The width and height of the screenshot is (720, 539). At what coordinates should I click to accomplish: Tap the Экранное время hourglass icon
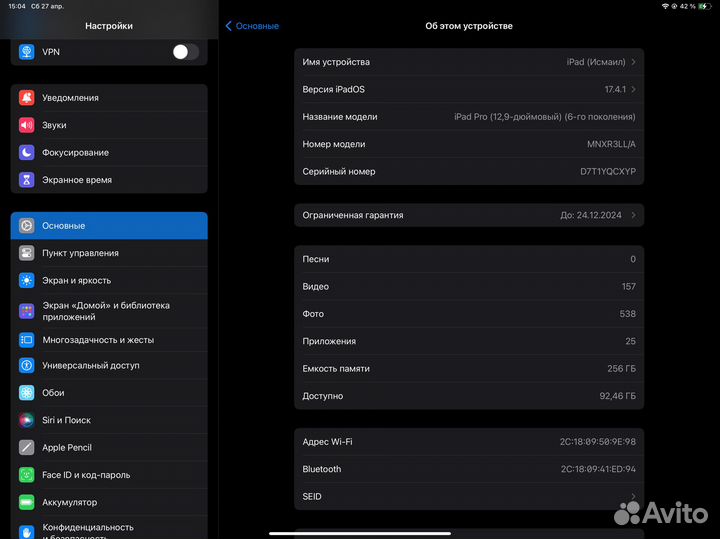tap(27, 180)
